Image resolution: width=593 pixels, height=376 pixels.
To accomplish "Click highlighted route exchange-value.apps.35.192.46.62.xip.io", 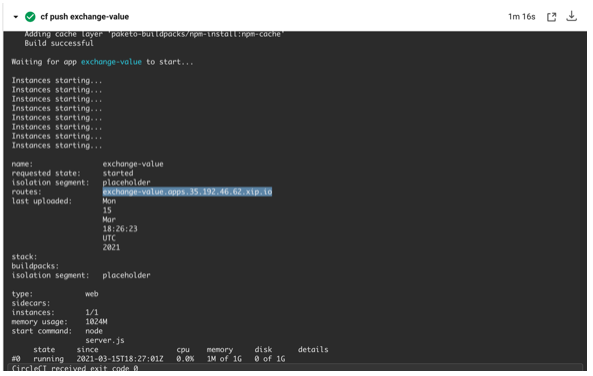I will pos(187,192).
